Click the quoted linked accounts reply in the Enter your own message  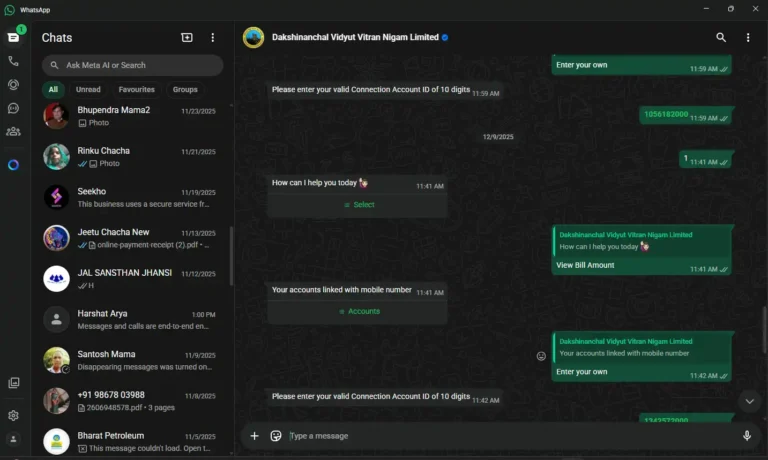point(642,347)
